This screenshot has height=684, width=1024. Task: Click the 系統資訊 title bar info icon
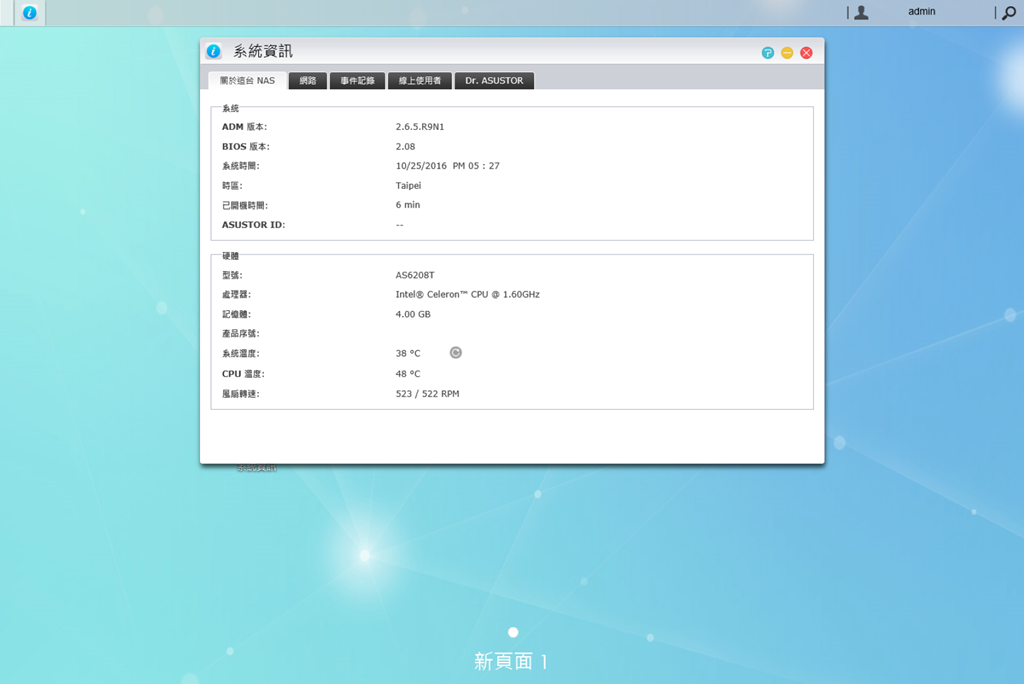[x=214, y=51]
